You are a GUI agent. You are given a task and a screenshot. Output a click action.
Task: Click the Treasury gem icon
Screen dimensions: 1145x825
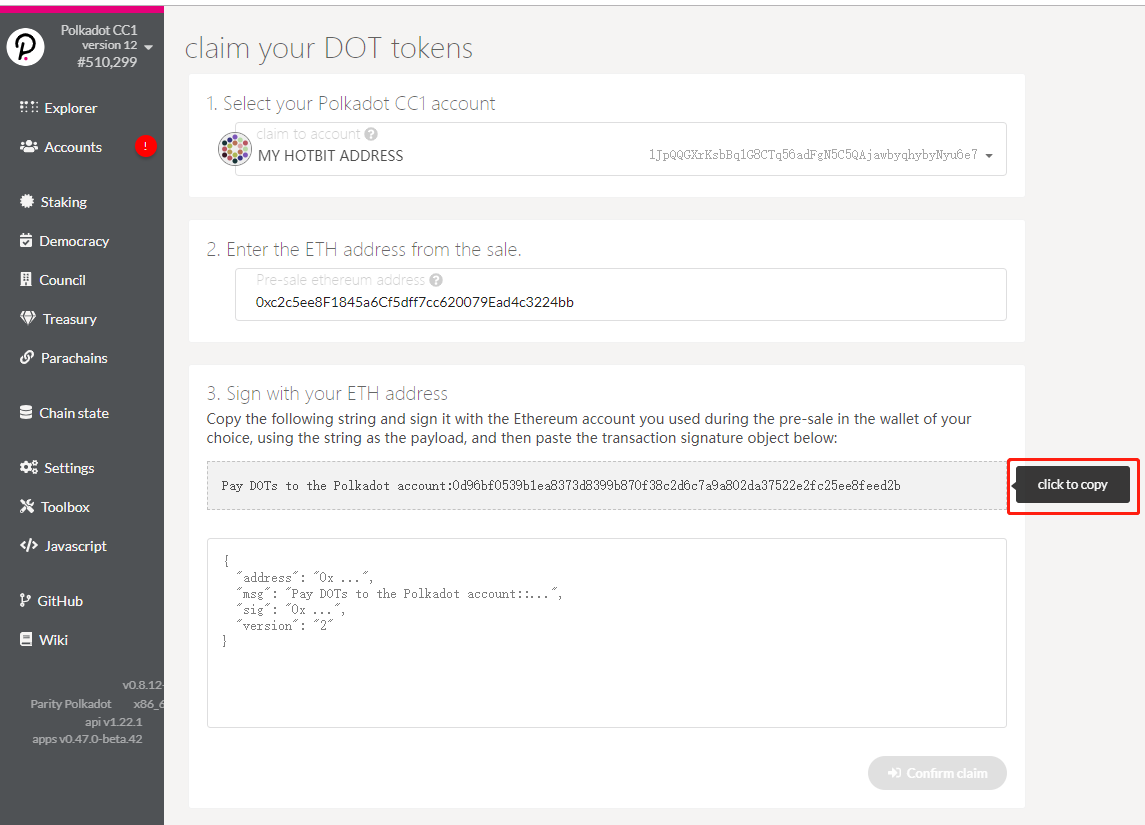28,318
